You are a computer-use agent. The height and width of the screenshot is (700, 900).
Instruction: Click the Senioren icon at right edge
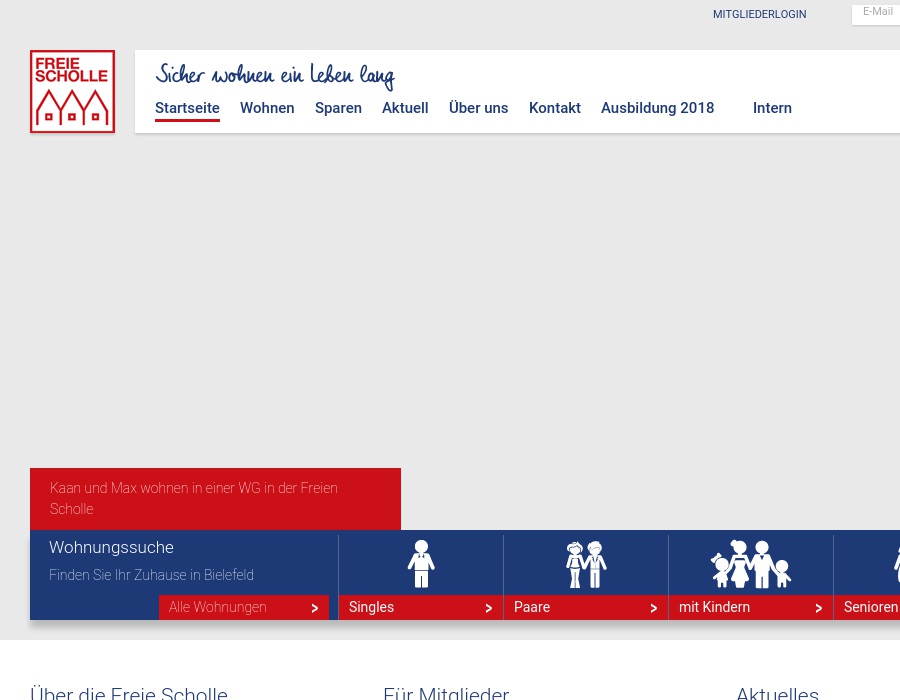pyautogui.click(x=894, y=564)
